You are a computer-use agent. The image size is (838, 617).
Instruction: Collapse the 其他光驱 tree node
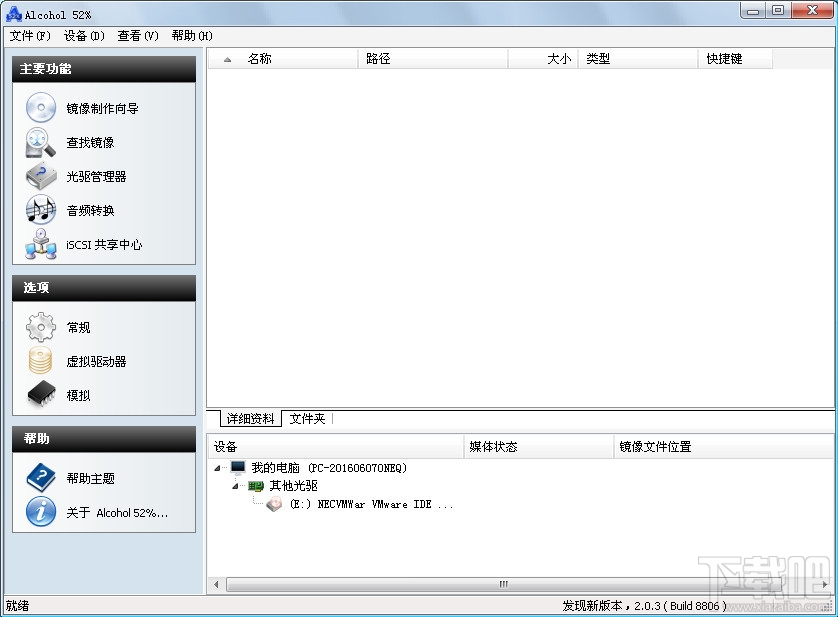coord(235,487)
